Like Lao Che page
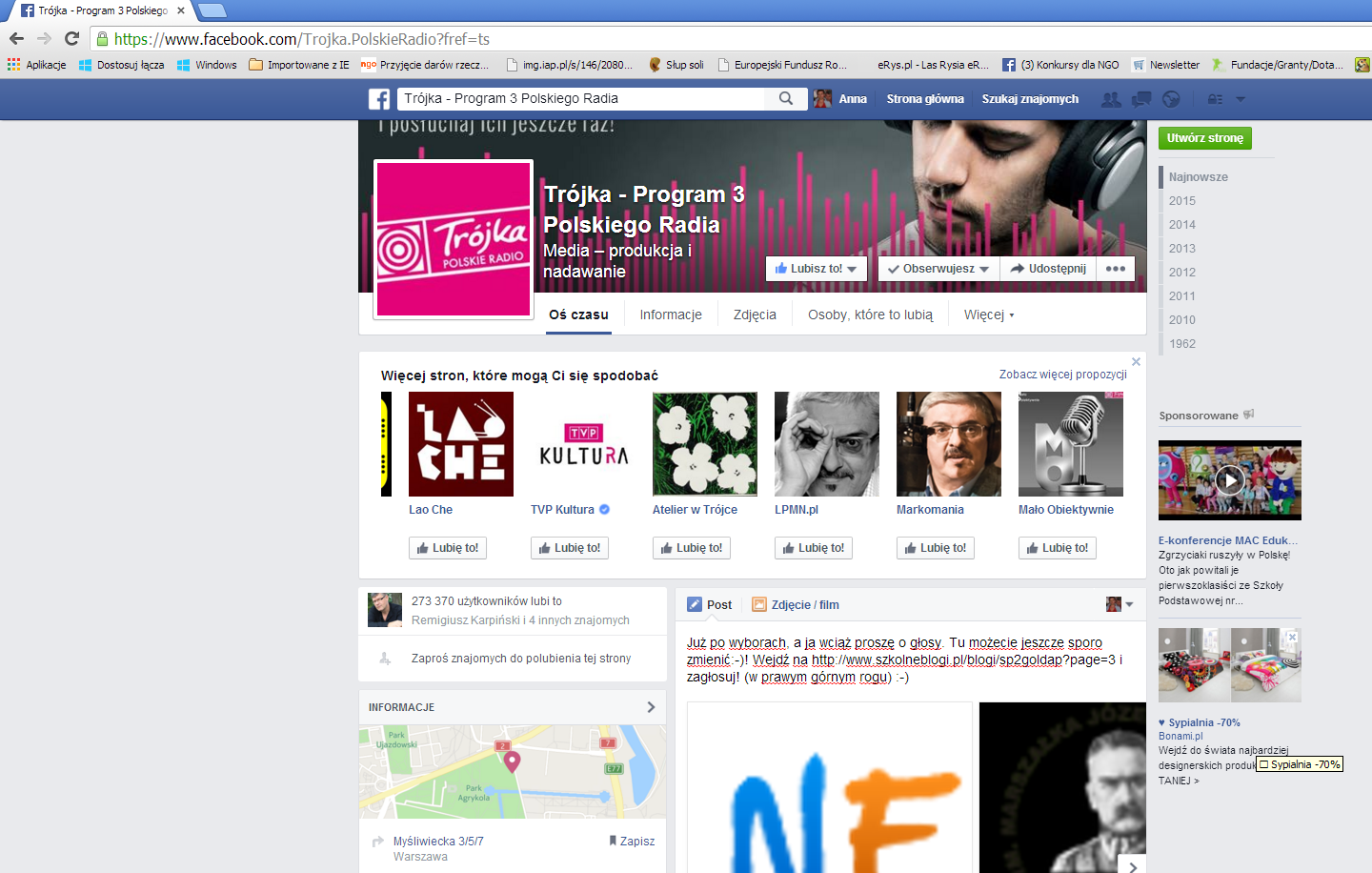The image size is (1372, 873). [x=448, y=548]
